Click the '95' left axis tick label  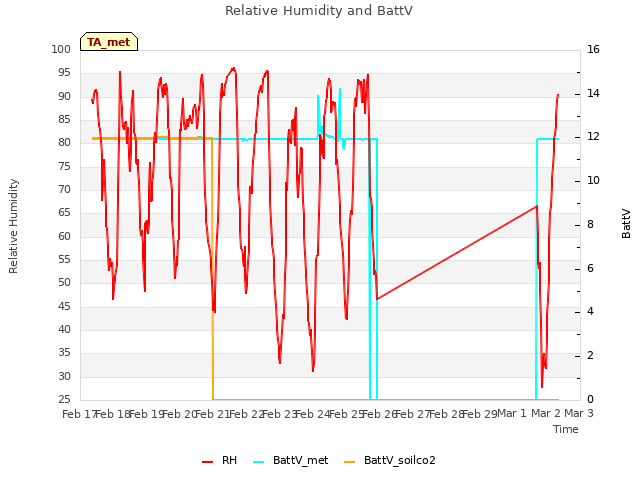(x=64, y=73)
